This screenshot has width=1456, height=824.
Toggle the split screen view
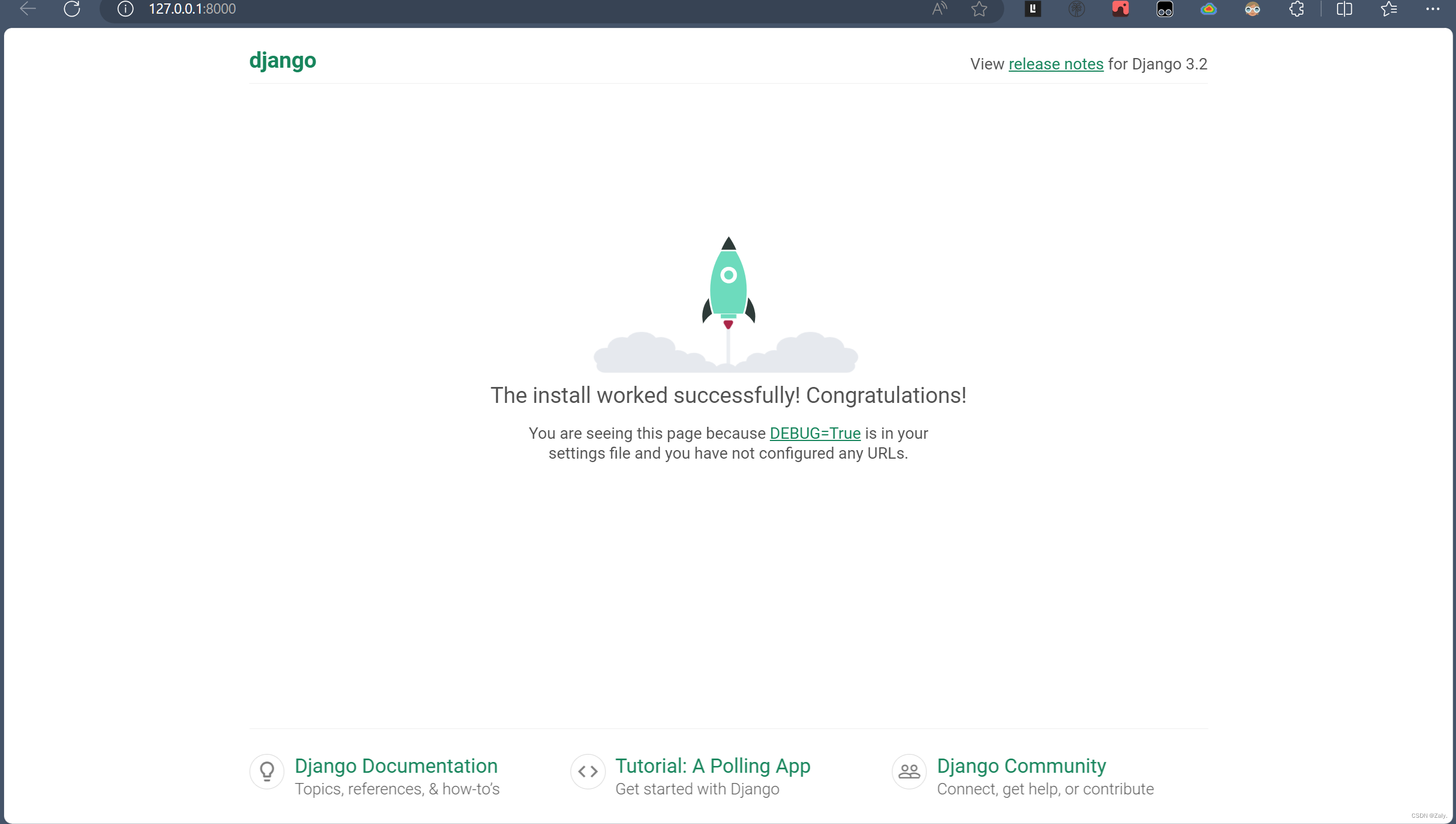pyautogui.click(x=1344, y=9)
